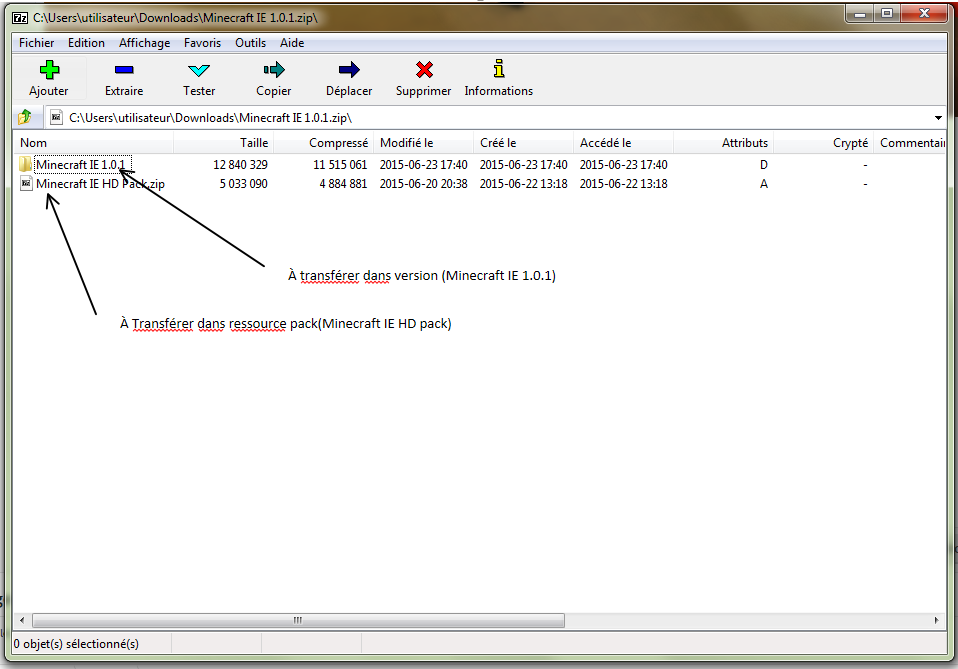Open the Outils menu
The image size is (958, 669).
click(x=250, y=43)
